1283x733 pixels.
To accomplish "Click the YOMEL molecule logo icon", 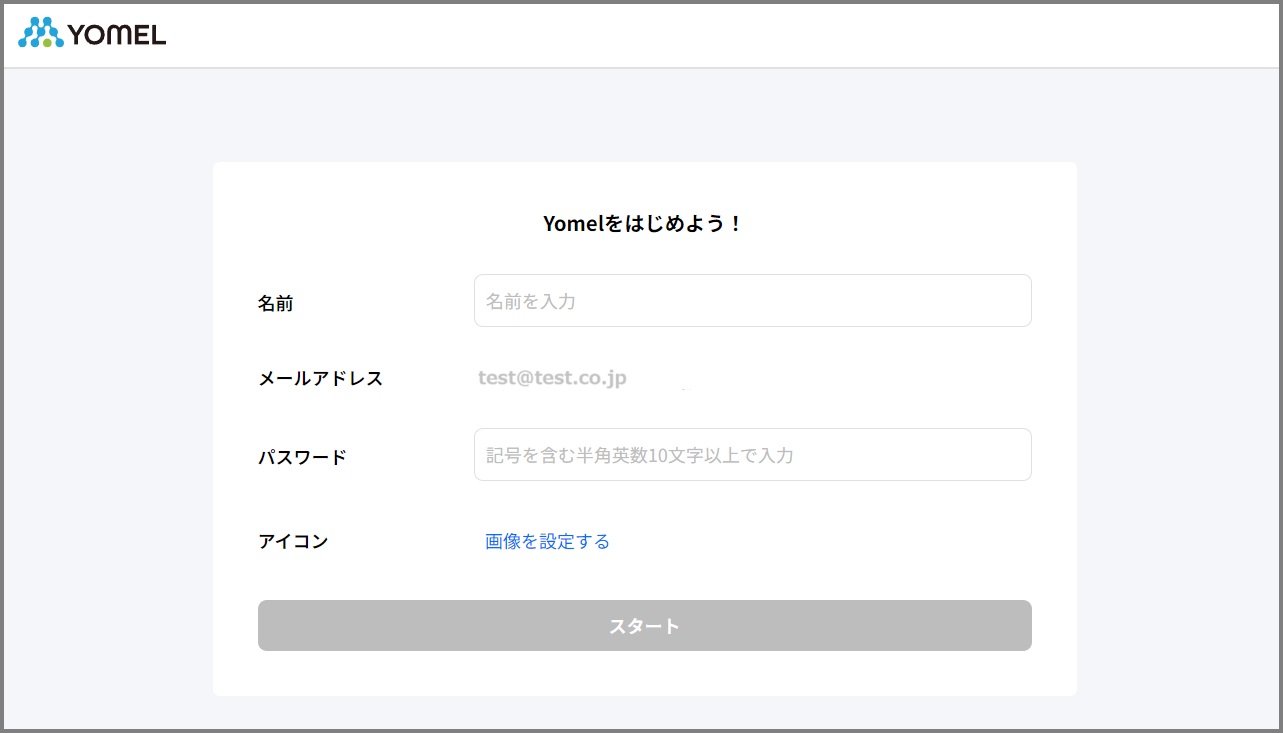I will click(41, 33).
